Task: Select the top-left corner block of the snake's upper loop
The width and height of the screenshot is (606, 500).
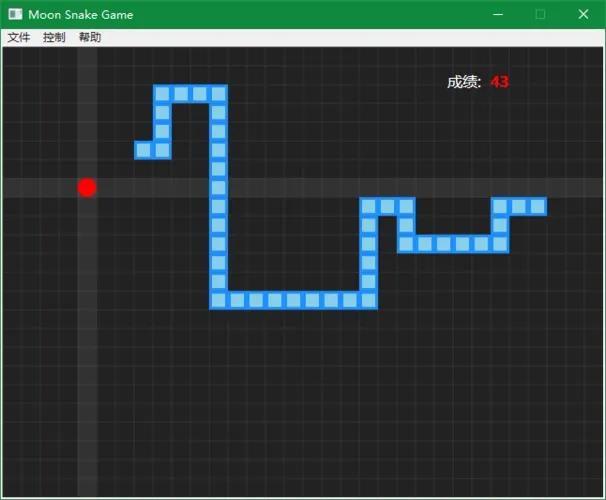Action: (162, 94)
